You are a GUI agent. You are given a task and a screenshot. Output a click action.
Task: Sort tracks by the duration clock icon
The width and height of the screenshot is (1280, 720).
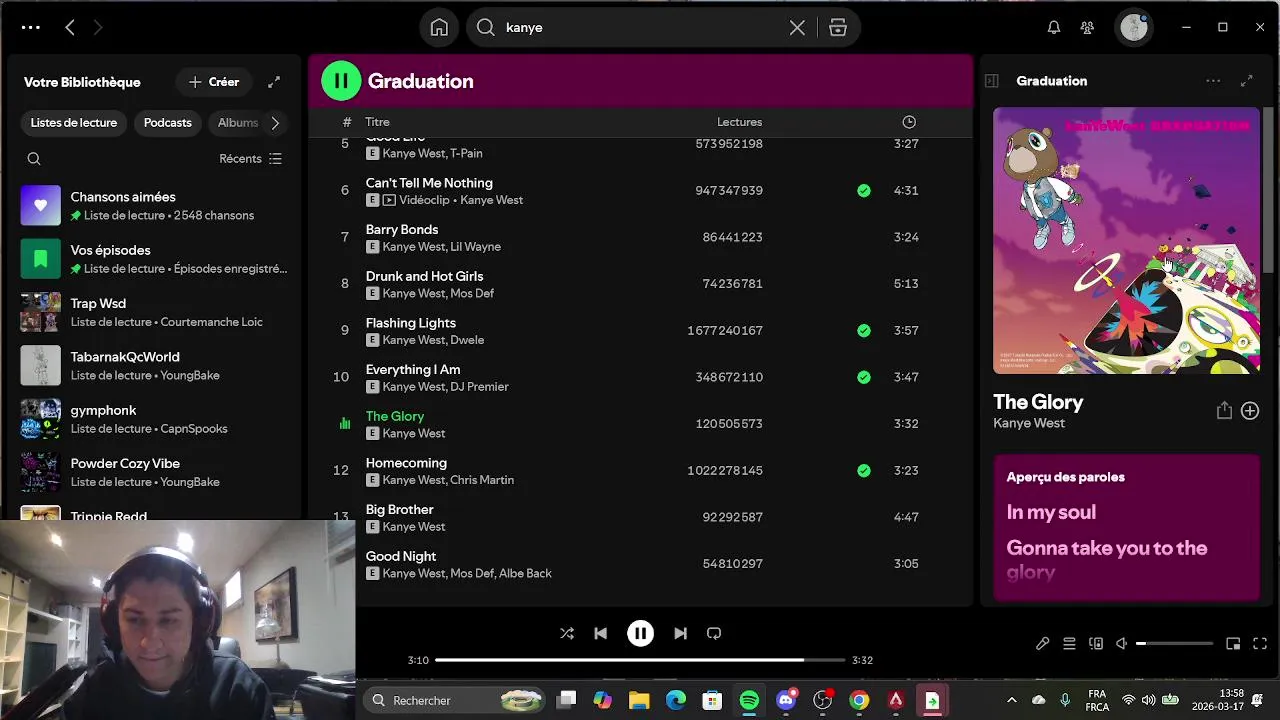[x=909, y=122]
